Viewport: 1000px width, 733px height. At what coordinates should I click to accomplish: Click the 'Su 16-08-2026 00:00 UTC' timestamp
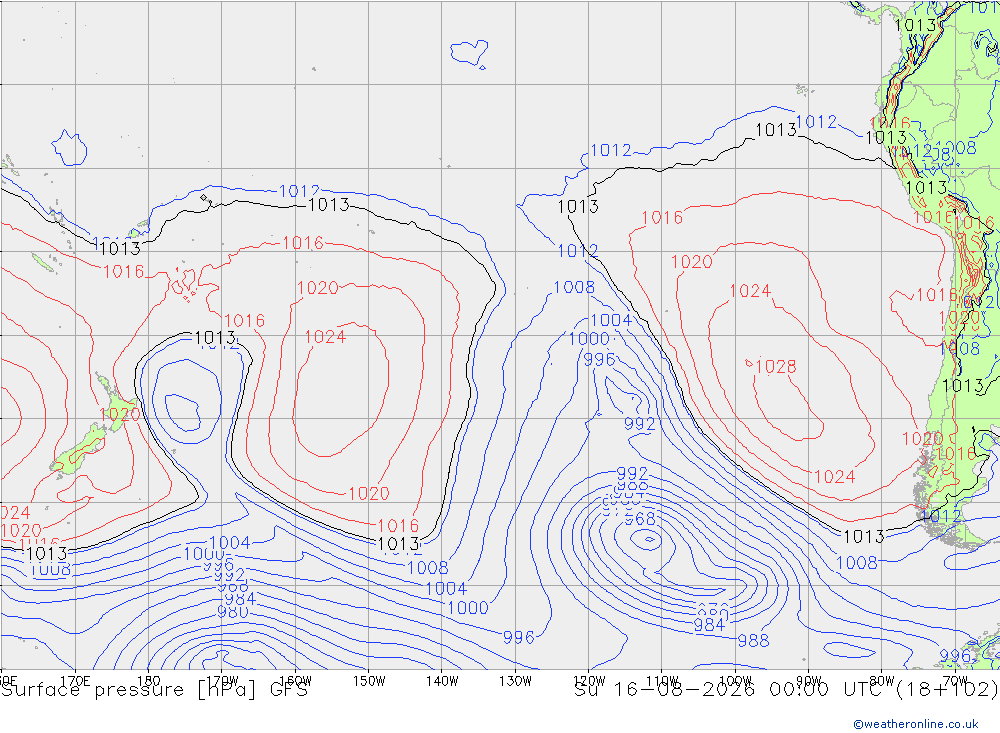point(732,690)
